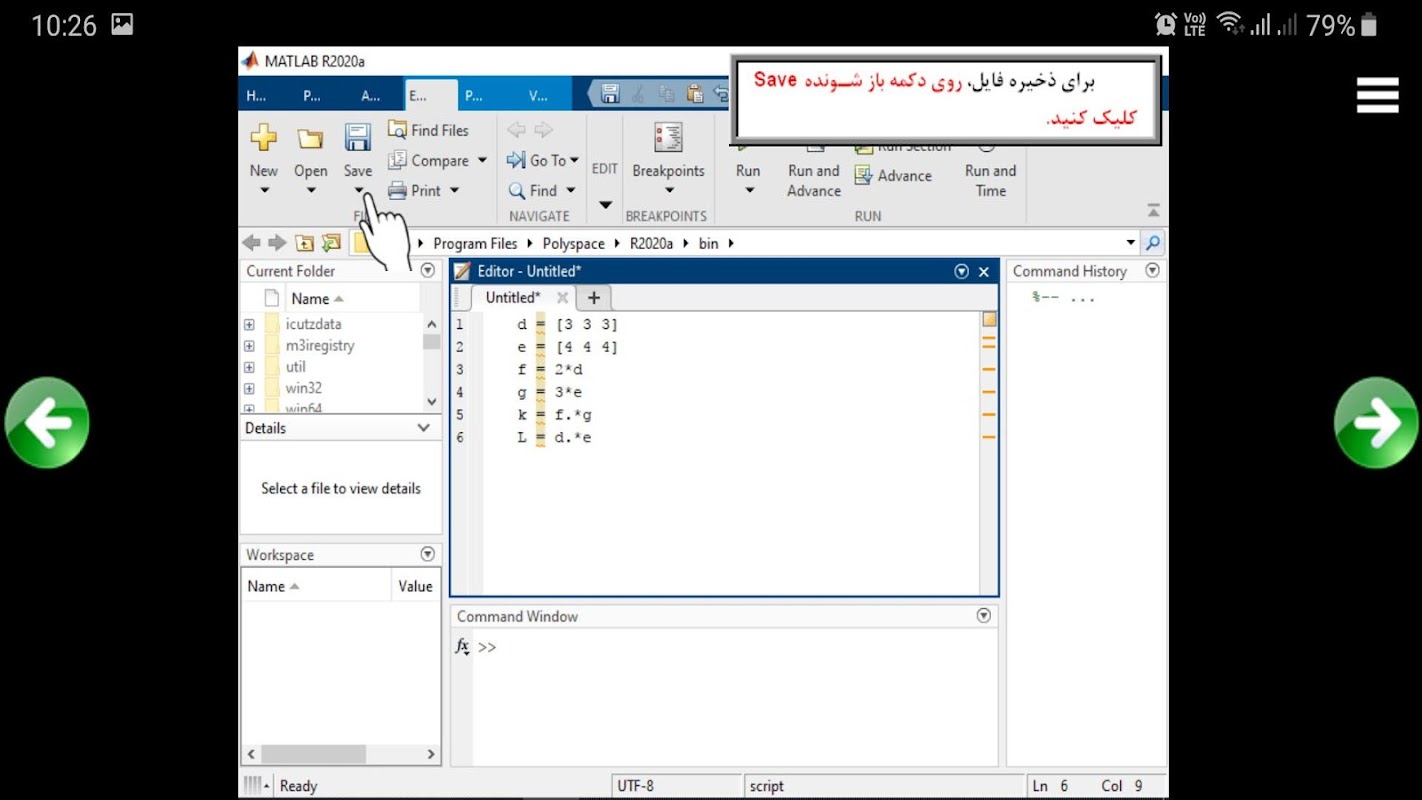Click the Save floppy disk icon in File section

click(x=357, y=137)
